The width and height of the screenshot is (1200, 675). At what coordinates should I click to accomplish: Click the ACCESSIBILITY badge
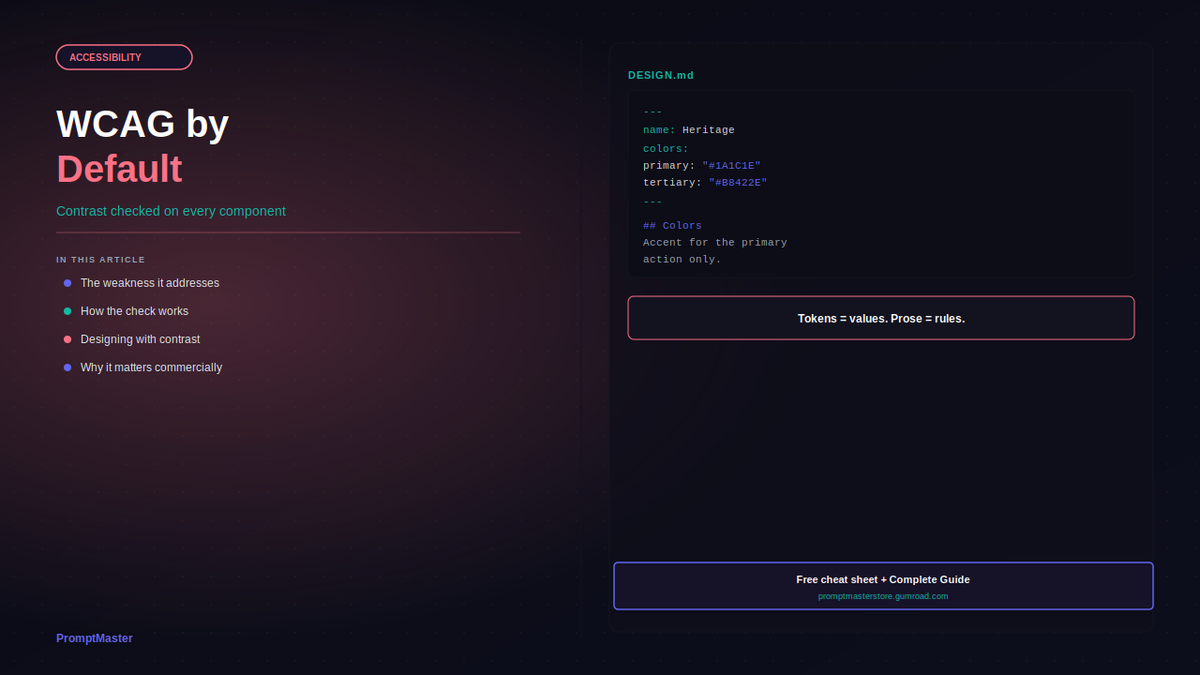coord(124,57)
